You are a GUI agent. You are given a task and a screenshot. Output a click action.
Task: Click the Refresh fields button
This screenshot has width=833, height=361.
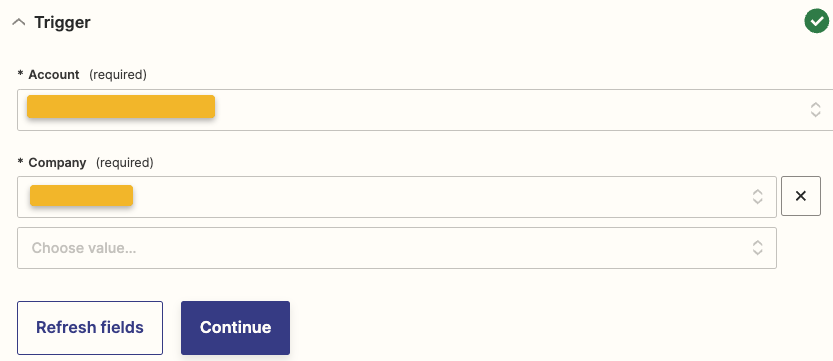90,328
